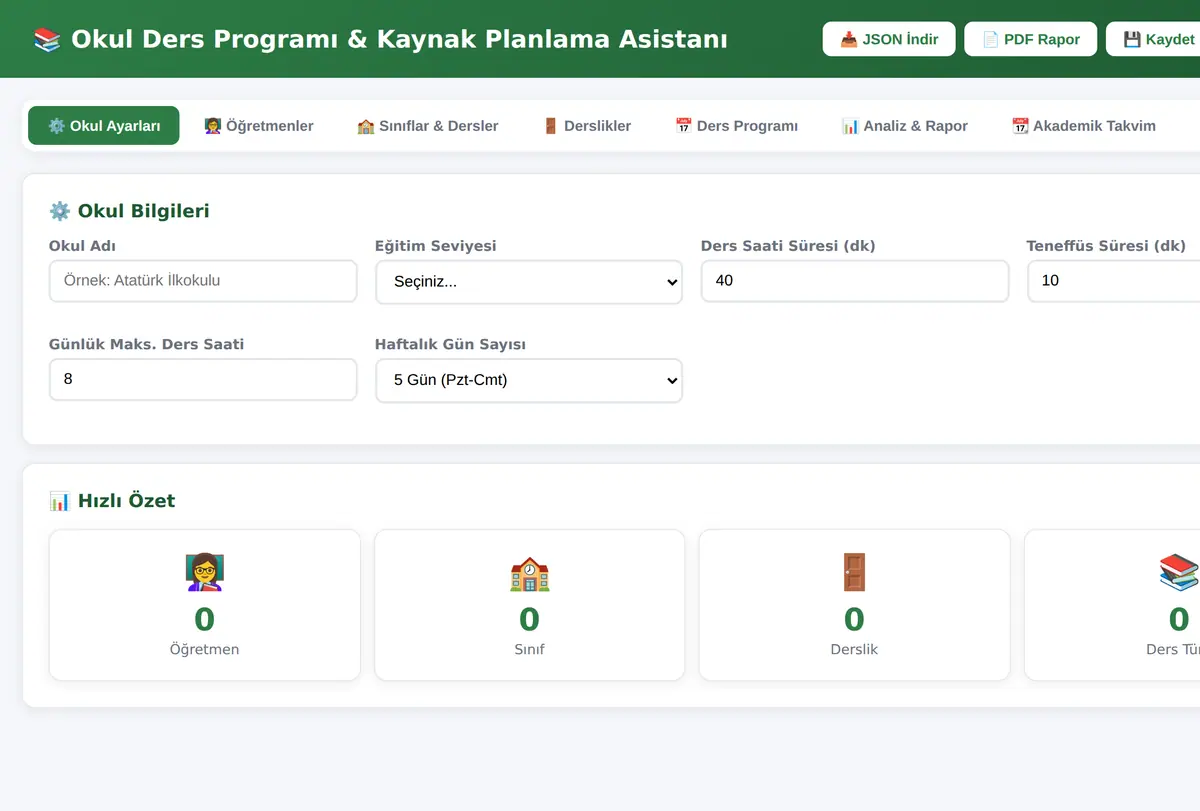Open the Öğretmenler tab

[x=259, y=126]
